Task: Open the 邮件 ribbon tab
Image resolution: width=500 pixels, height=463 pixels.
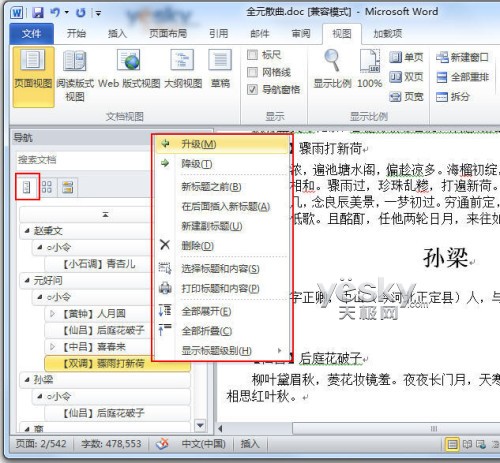Action: (x=260, y=34)
